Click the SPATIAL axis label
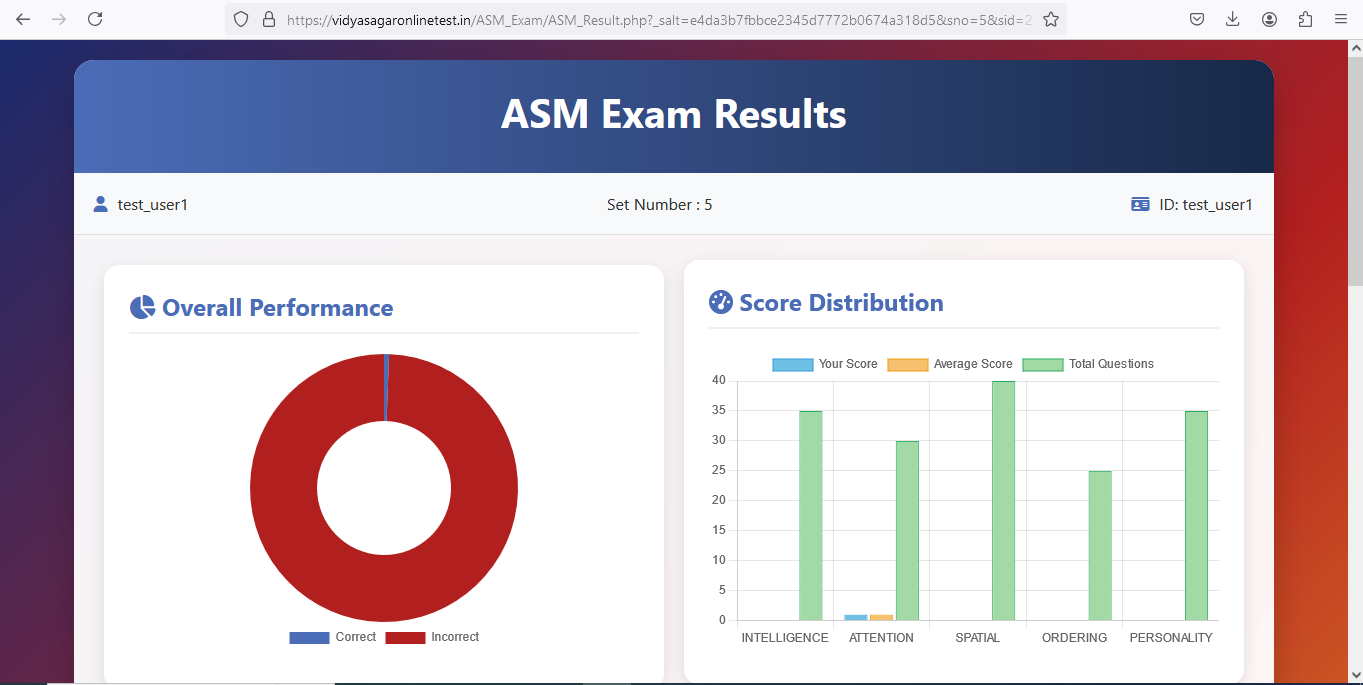 point(978,638)
